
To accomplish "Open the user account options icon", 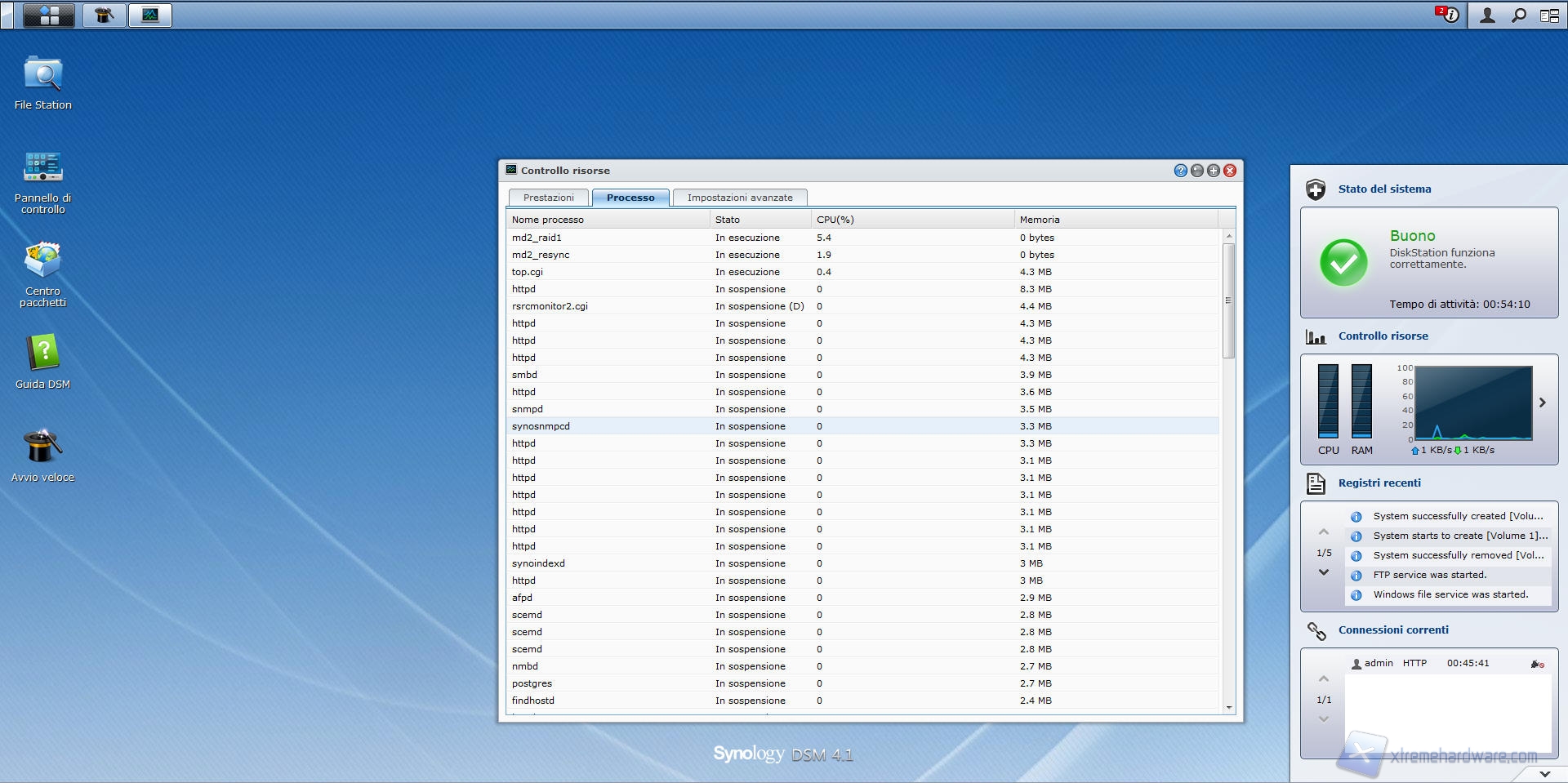I will click(1487, 16).
